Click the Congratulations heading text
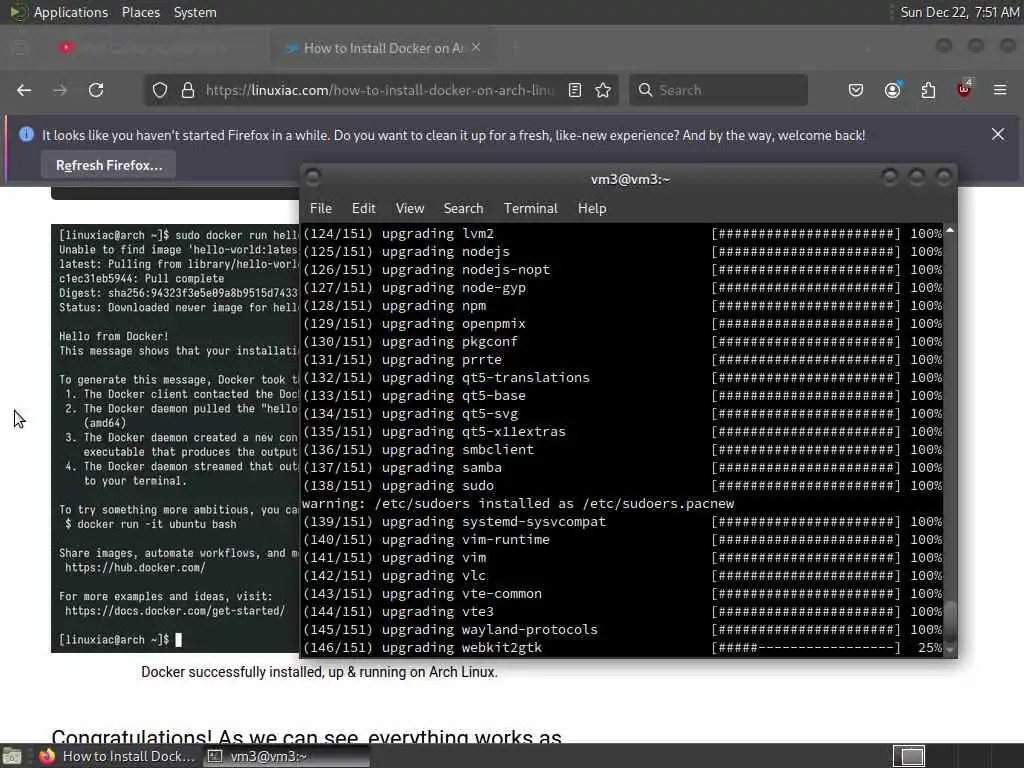1024x768 pixels. tap(306, 736)
